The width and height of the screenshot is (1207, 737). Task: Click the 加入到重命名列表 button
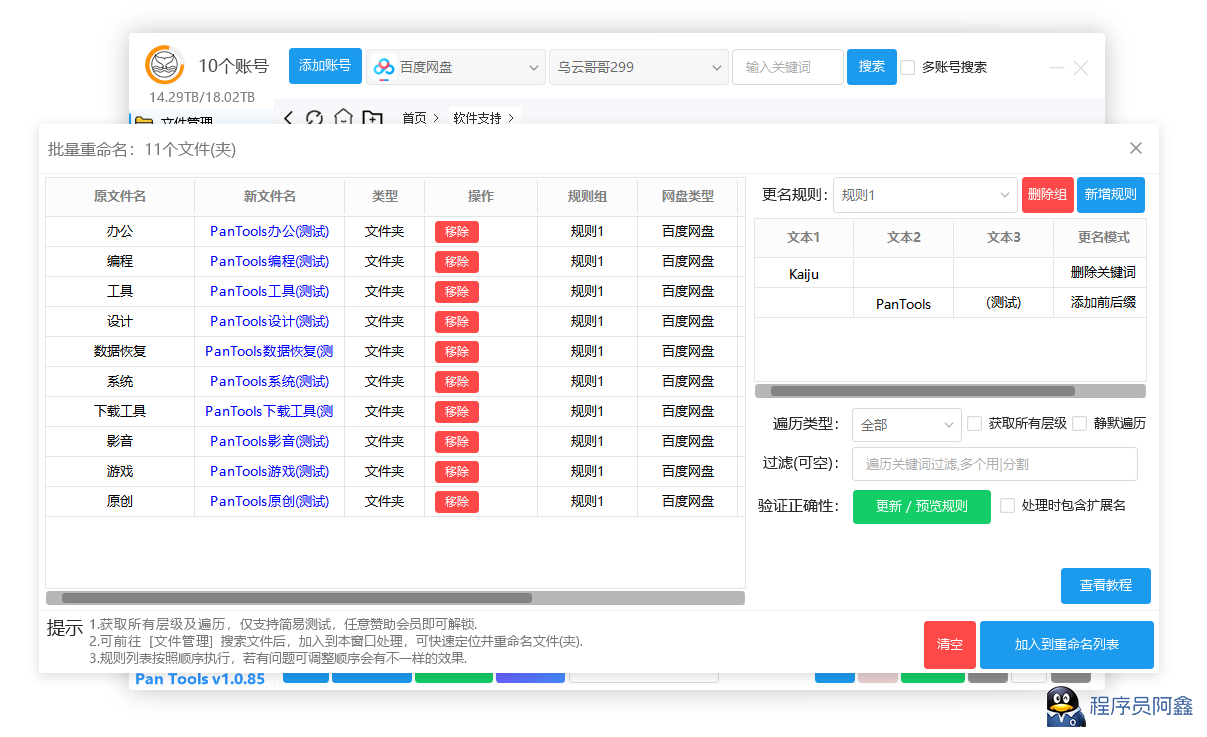pos(1066,645)
